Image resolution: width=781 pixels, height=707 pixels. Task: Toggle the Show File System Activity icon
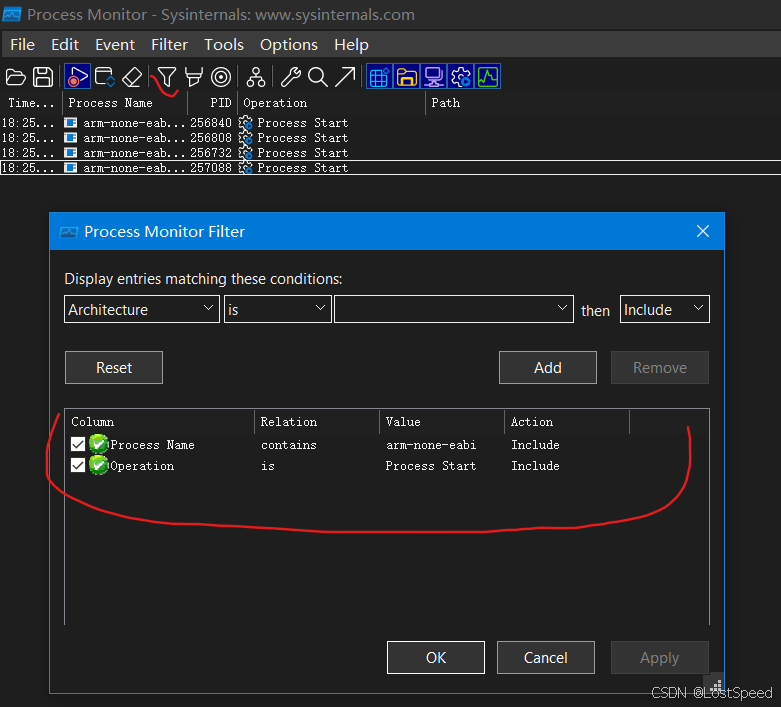(x=406, y=77)
